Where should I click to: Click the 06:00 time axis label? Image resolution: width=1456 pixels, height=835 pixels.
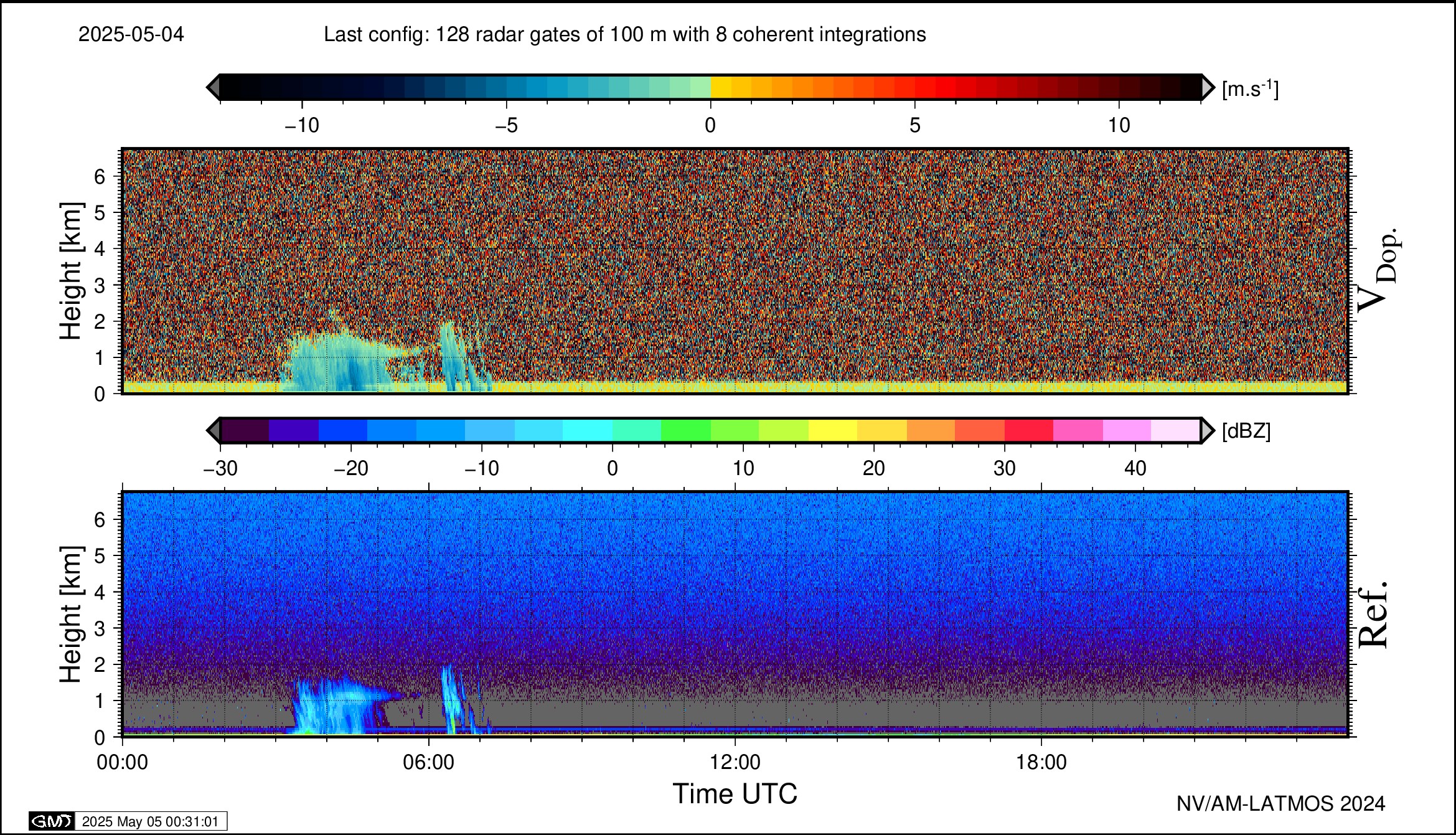tap(428, 762)
